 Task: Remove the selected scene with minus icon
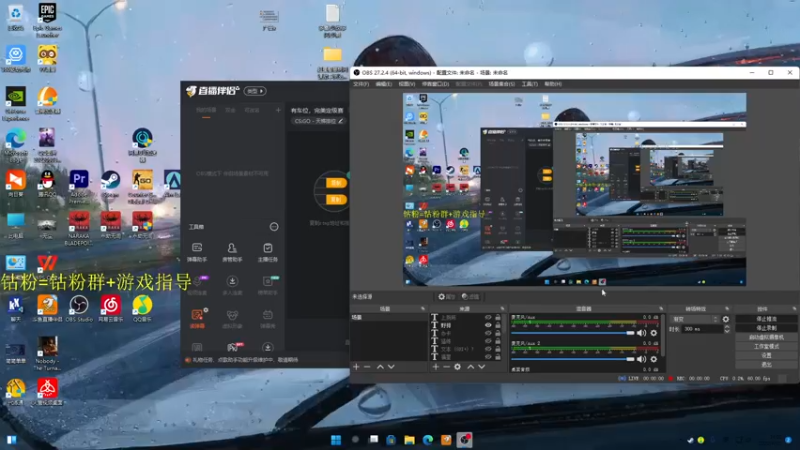[367, 366]
